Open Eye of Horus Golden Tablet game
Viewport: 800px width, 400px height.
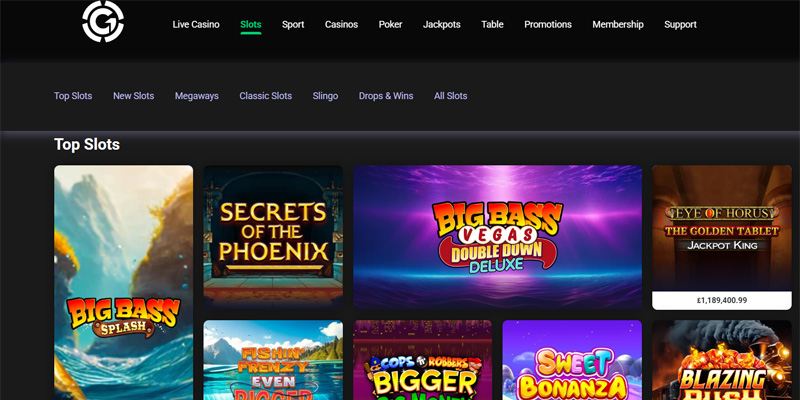[x=721, y=228]
